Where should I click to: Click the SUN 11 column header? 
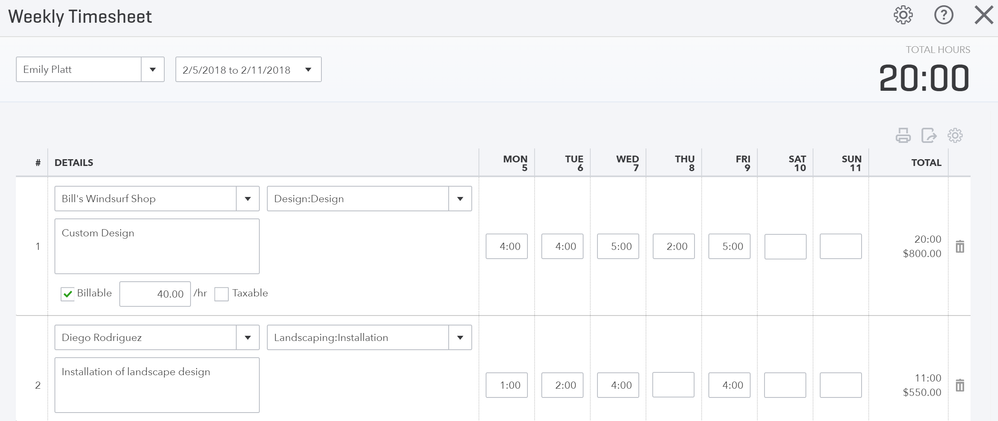click(852, 163)
